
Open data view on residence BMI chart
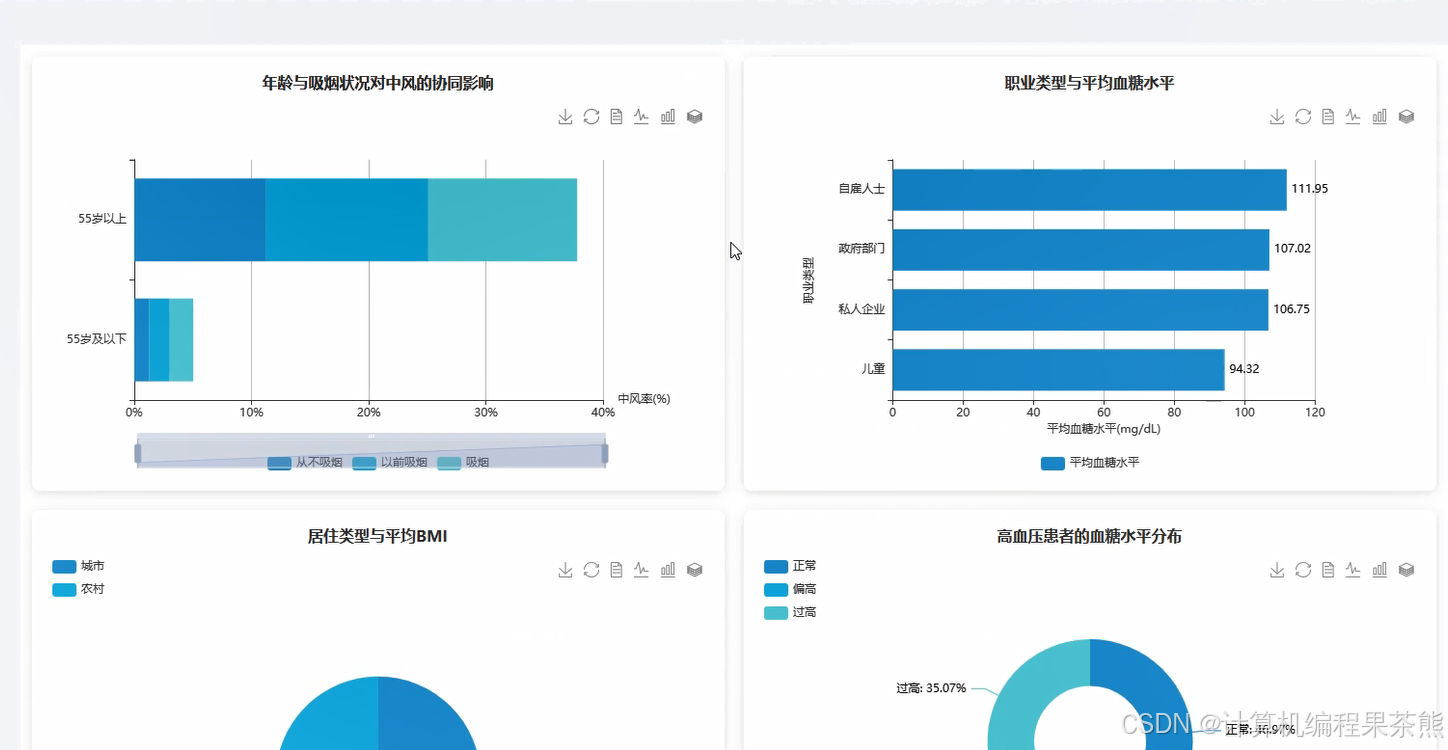click(x=616, y=570)
